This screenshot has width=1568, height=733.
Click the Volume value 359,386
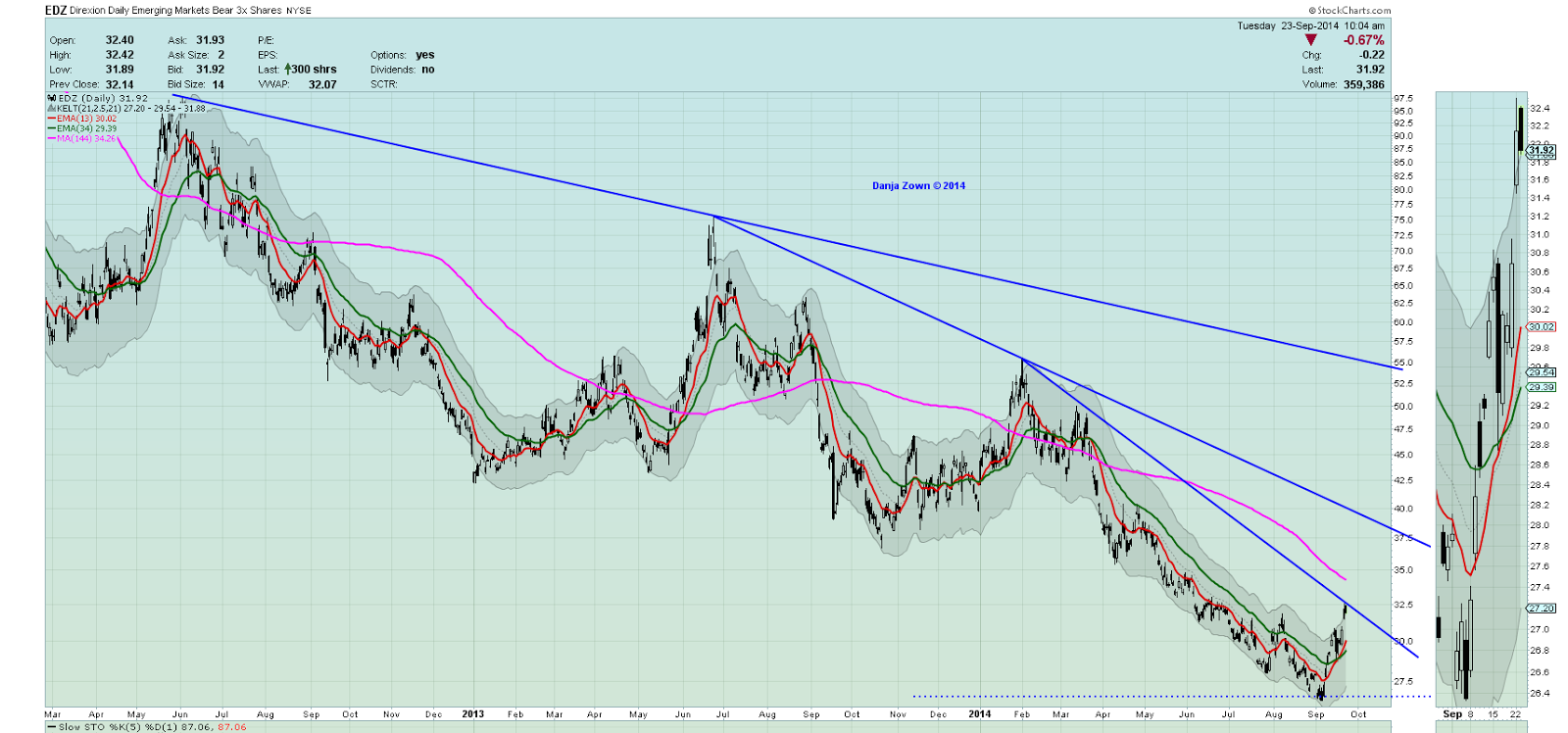click(1363, 84)
